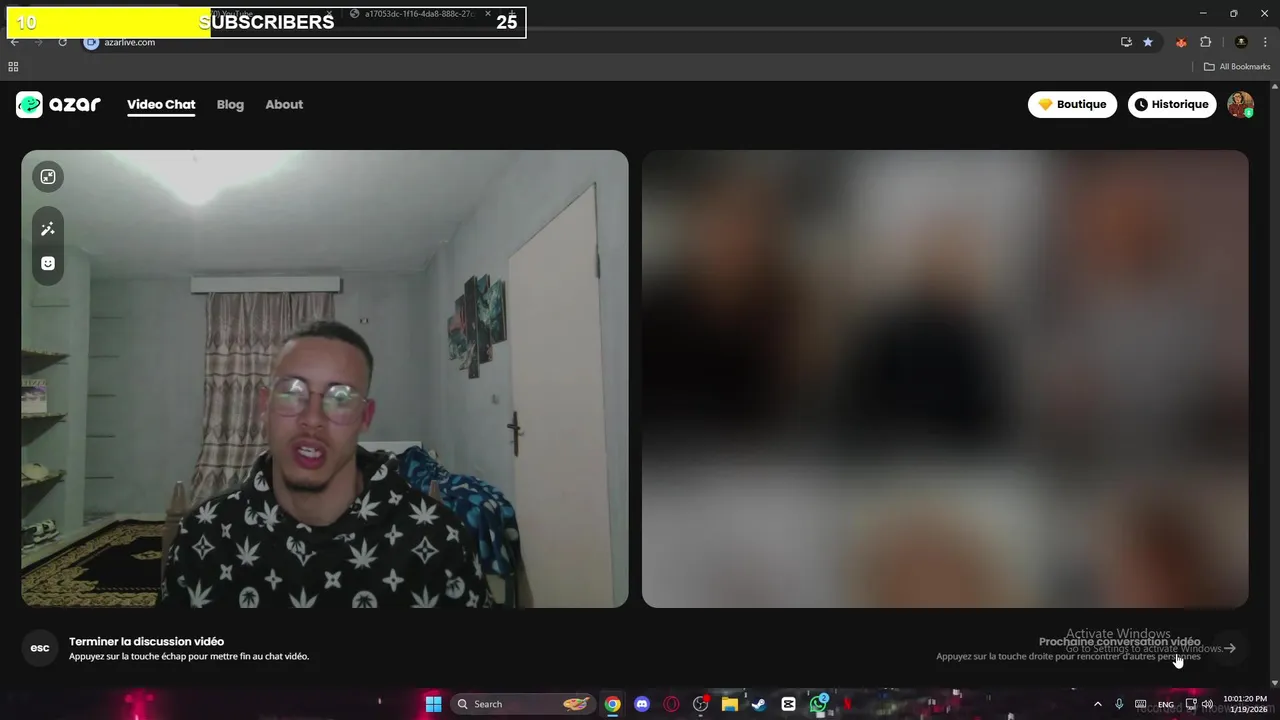
Task: Open the Video Chat tab
Action: point(161,104)
